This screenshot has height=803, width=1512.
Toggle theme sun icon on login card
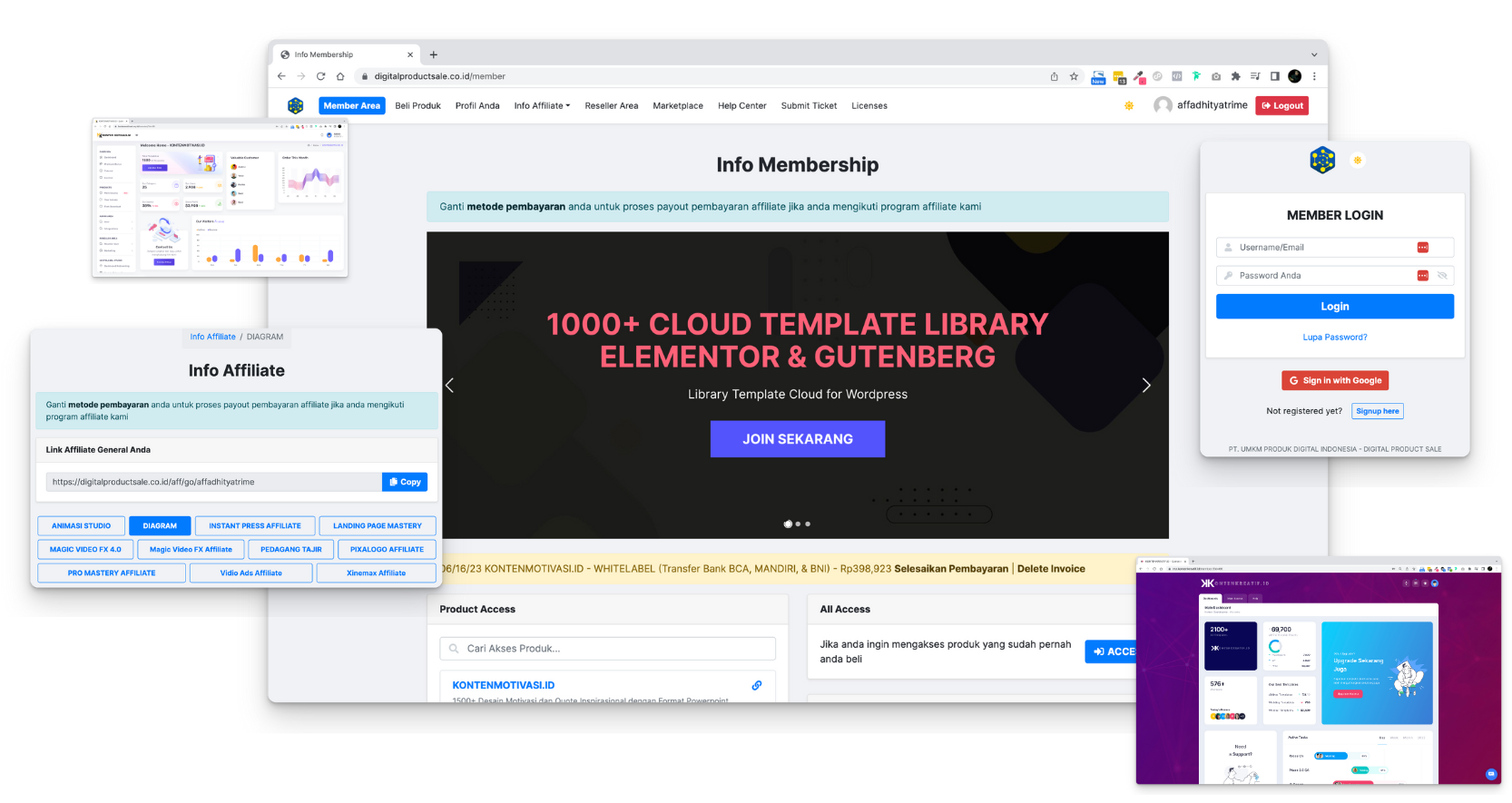coord(1358,160)
